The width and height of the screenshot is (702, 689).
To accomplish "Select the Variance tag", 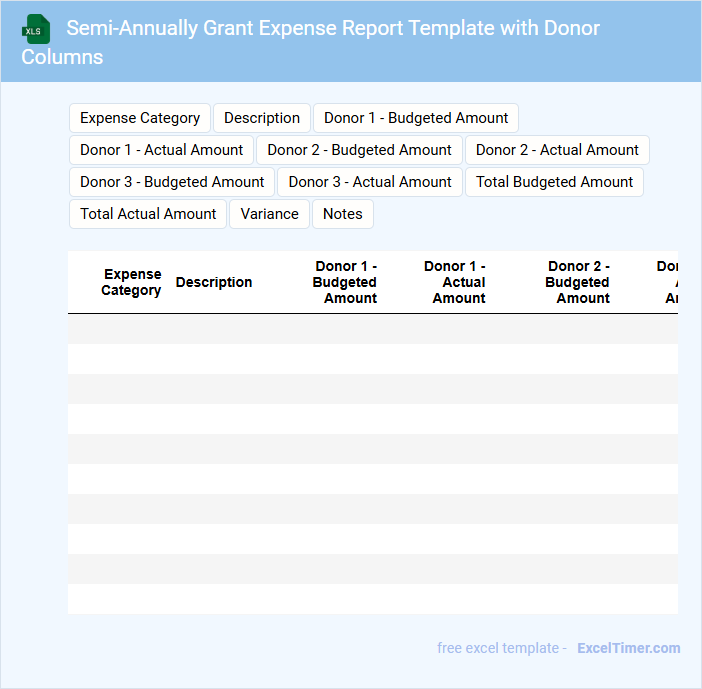I will (269, 214).
